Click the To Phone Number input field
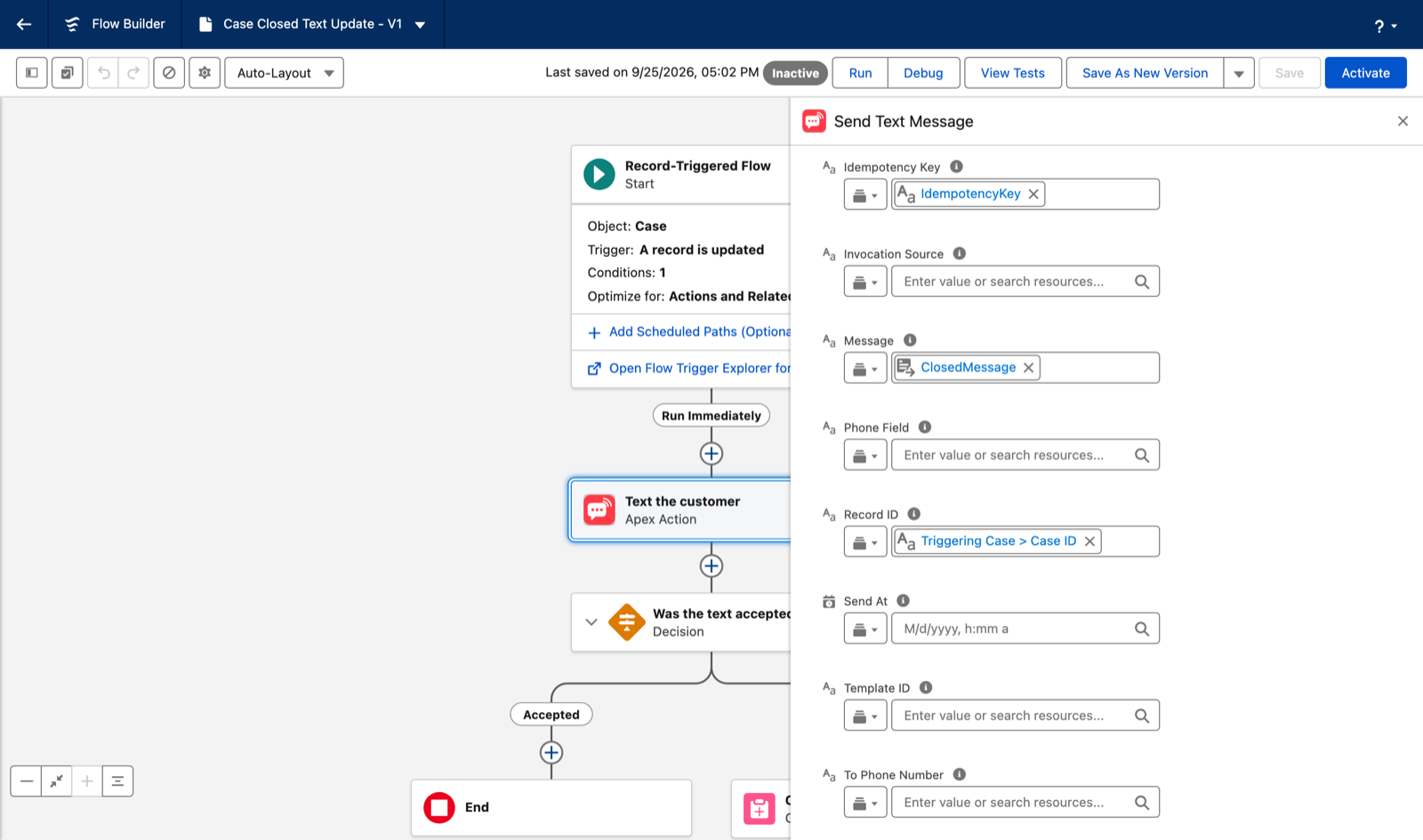1423x840 pixels. click(1025, 803)
